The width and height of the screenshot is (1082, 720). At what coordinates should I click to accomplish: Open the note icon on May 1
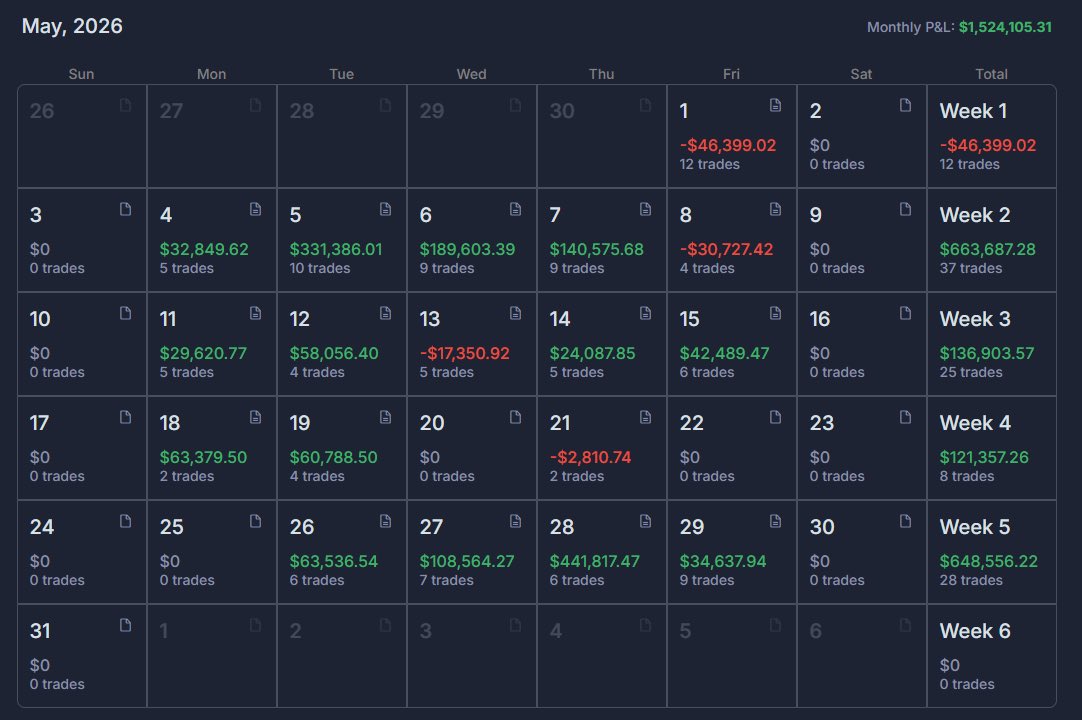775,105
